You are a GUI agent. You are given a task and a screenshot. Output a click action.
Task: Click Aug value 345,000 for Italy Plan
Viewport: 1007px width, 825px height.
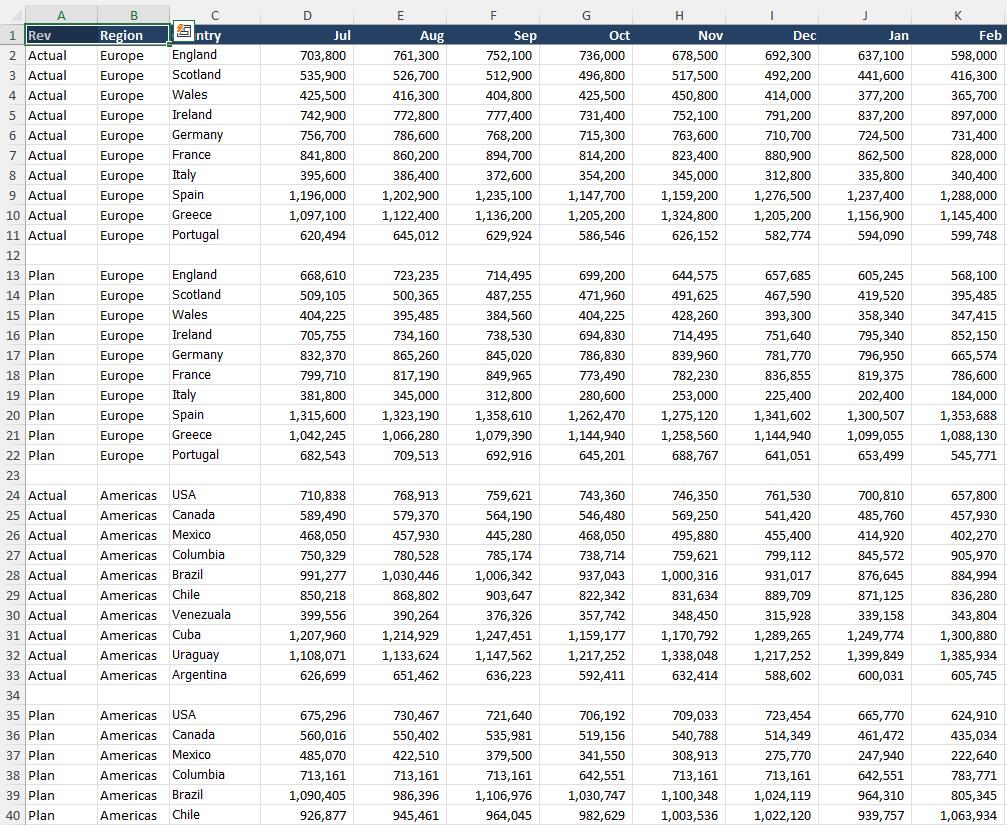400,395
